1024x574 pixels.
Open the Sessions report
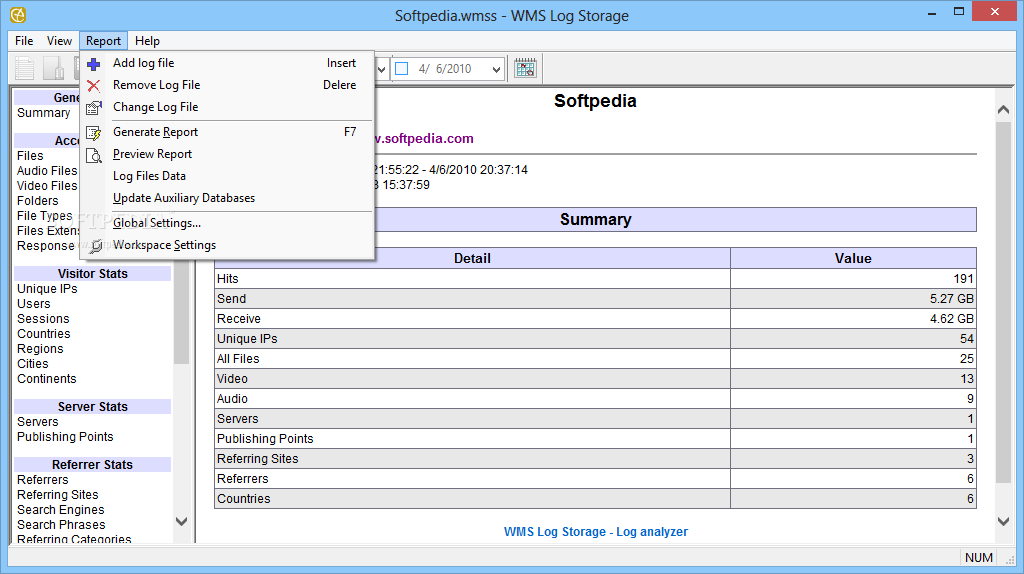(43, 319)
